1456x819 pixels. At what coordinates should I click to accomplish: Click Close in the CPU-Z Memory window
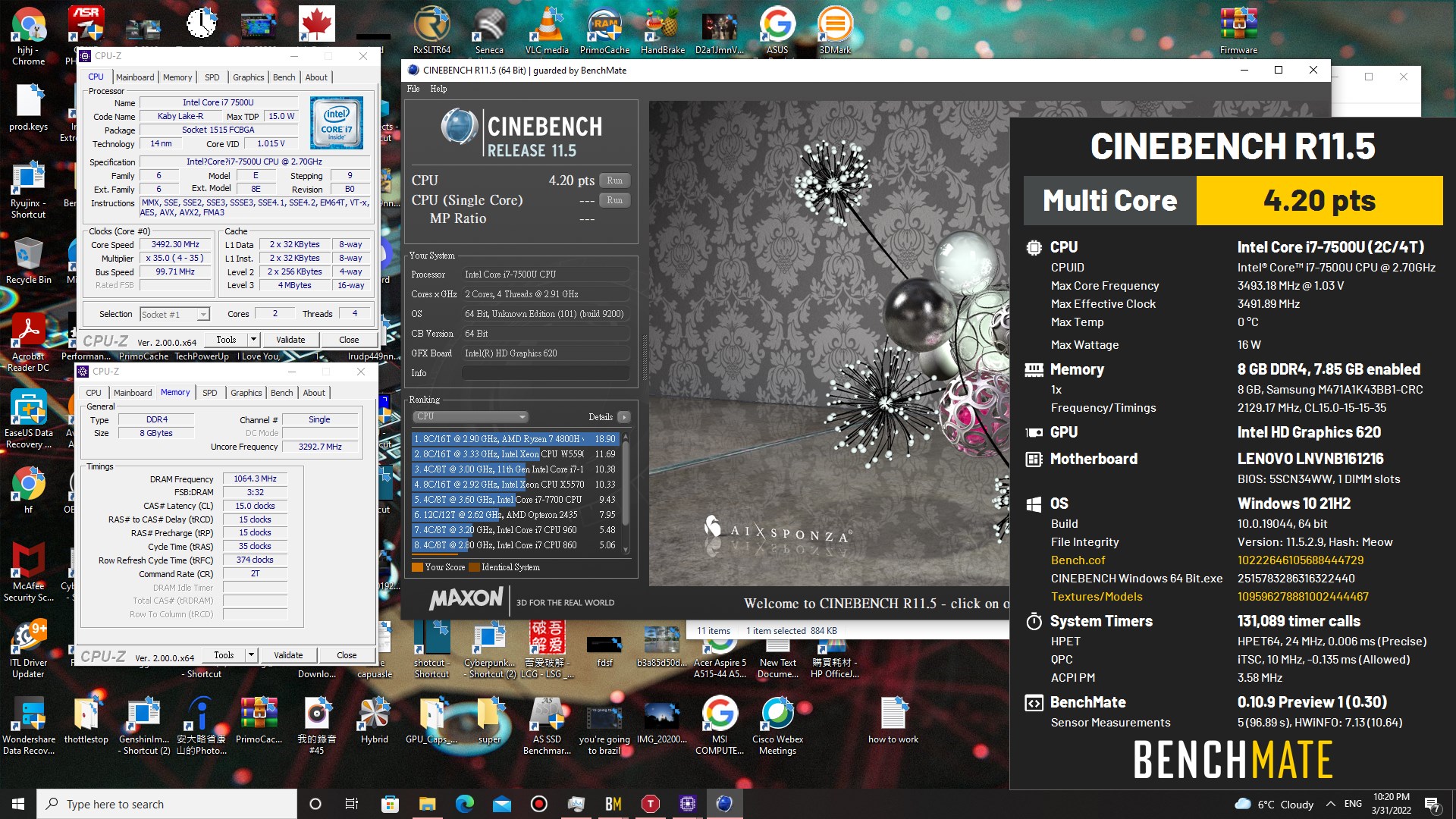347,654
